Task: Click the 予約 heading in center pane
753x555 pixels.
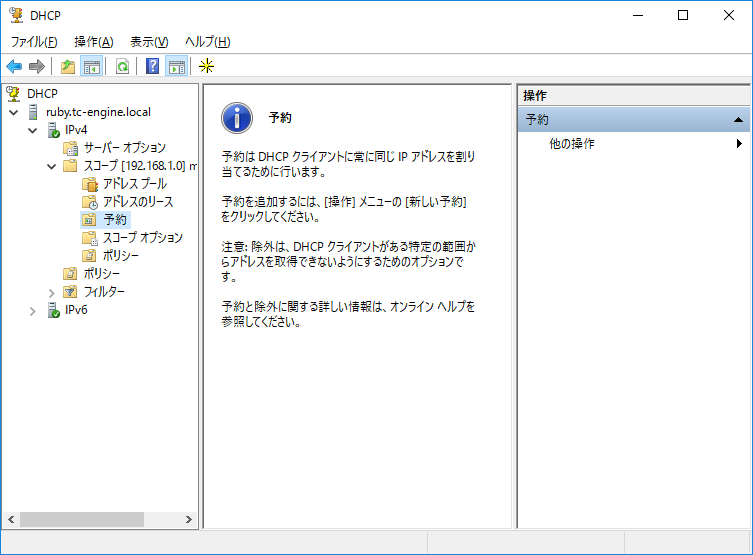Action: click(x=280, y=118)
